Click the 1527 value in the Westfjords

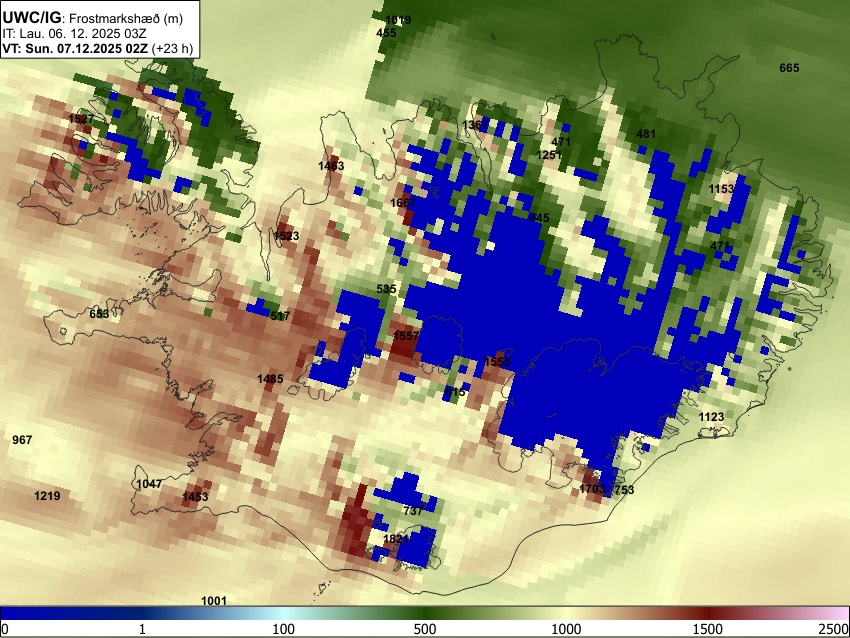coord(81,118)
